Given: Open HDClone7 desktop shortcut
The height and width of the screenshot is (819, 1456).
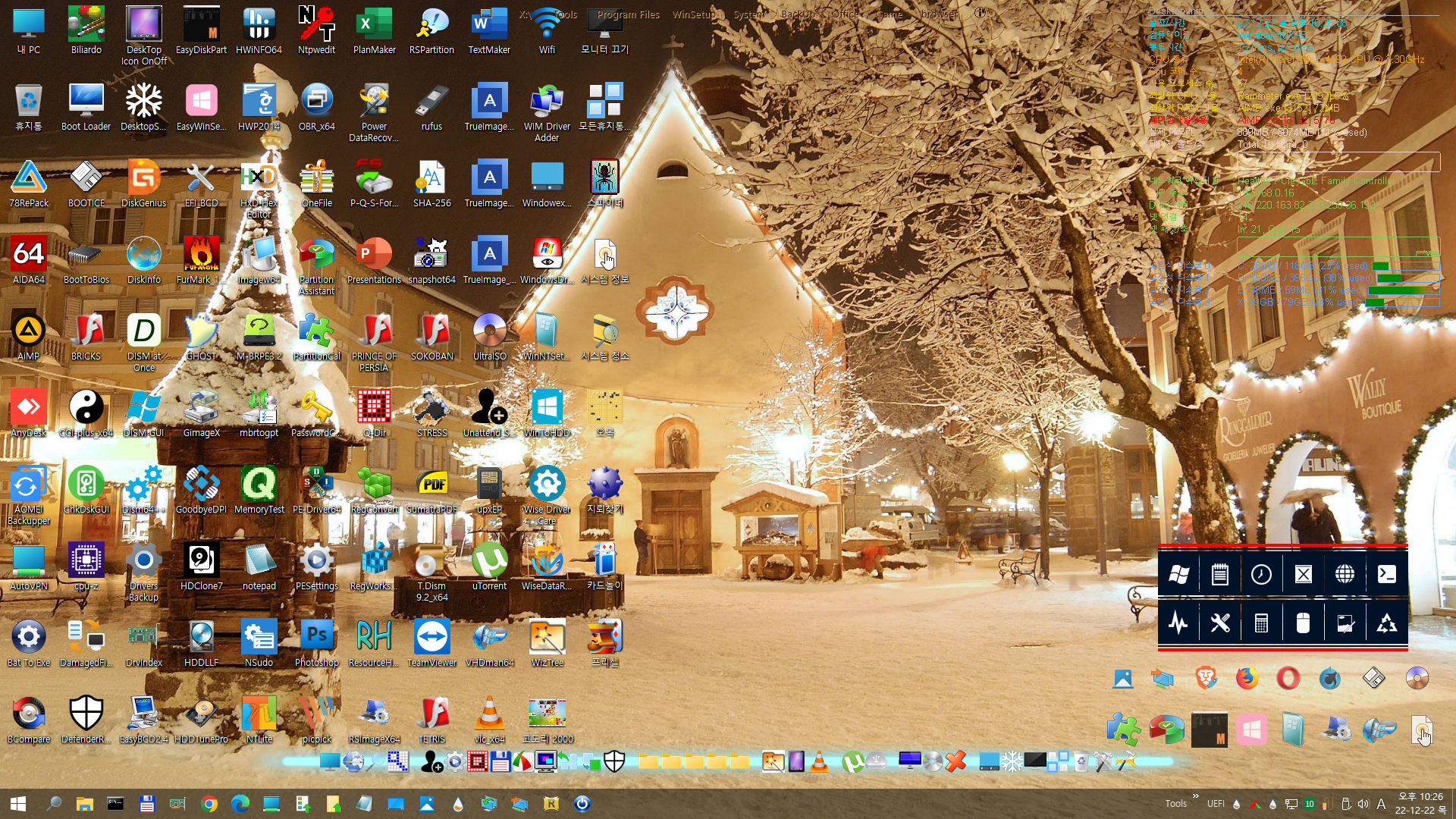Looking at the screenshot, I should (201, 566).
